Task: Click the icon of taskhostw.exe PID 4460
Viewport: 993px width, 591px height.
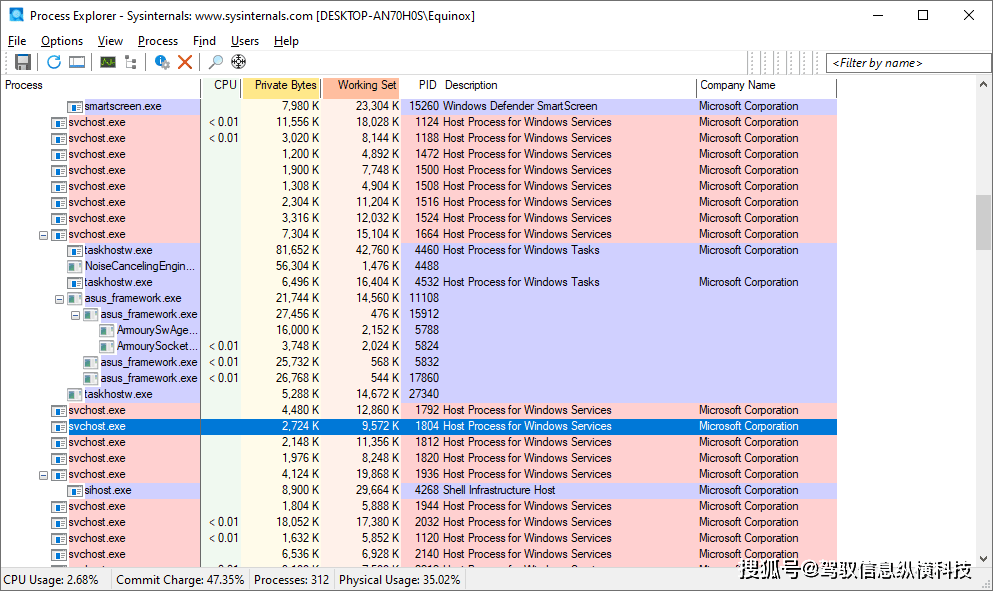Action: click(75, 250)
